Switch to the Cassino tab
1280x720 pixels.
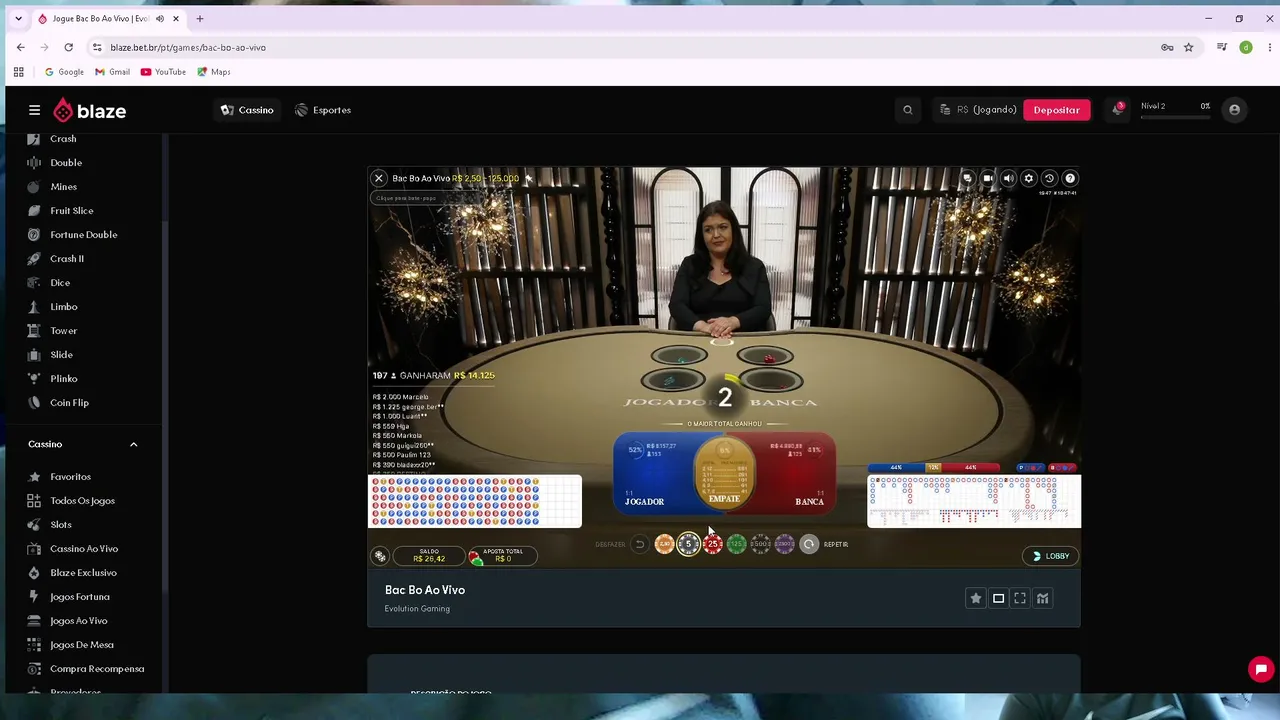pos(247,110)
